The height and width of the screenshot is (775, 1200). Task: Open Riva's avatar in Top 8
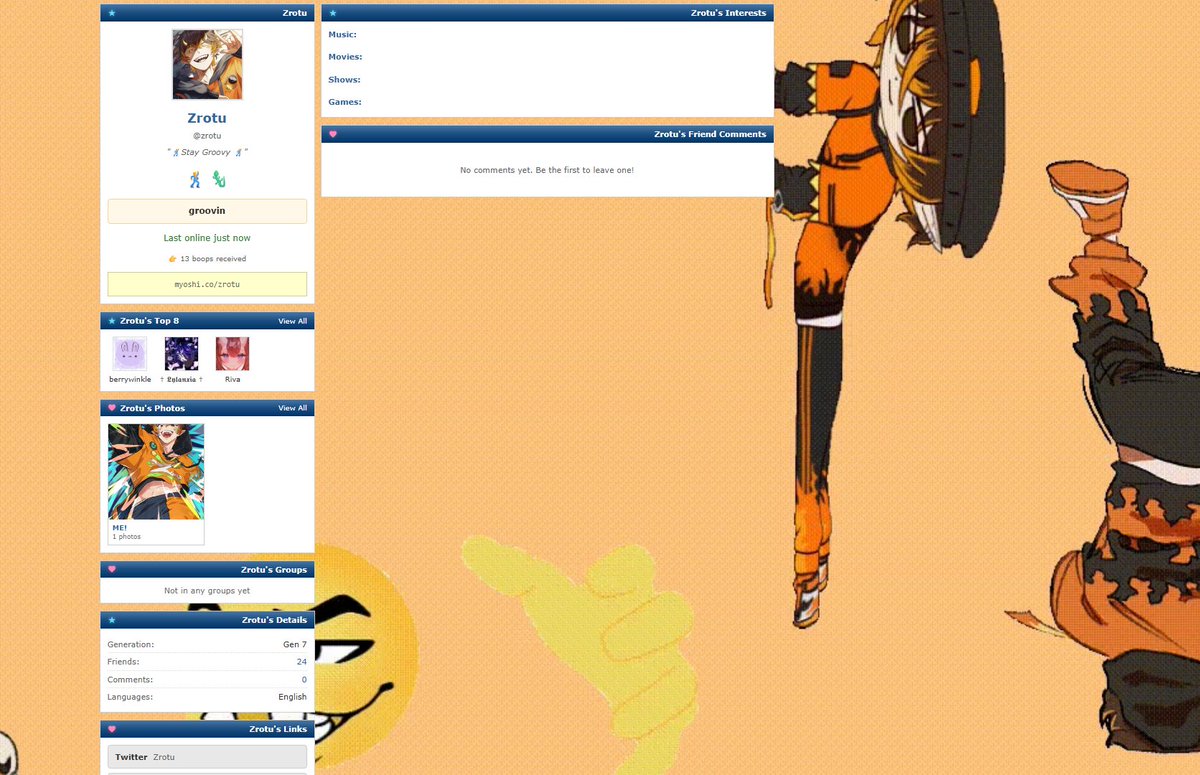click(x=232, y=354)
